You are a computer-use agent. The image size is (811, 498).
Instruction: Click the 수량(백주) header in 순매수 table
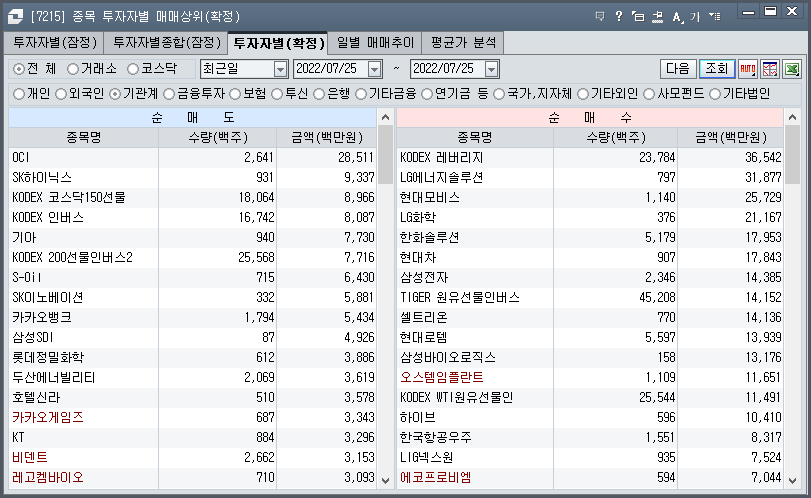pos(615,138)
